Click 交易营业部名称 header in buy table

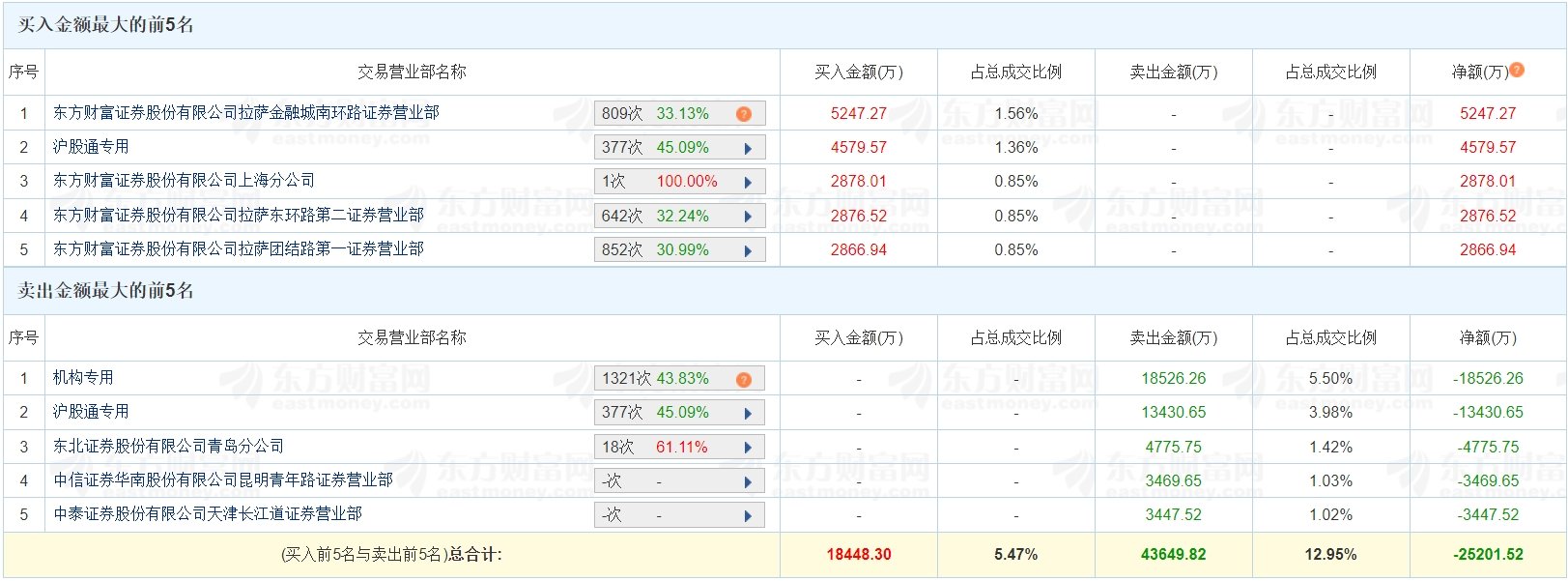coord(412,73)
